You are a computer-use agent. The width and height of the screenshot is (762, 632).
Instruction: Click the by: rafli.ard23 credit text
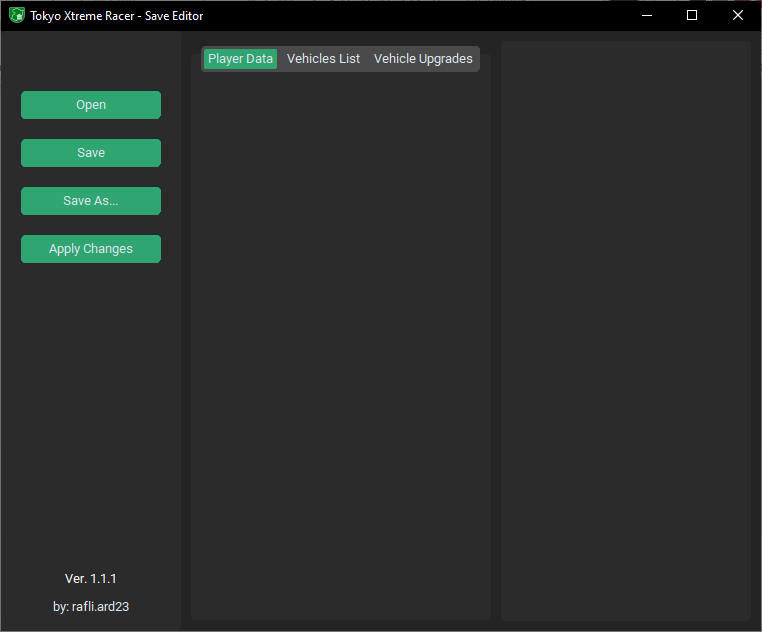(x=91, y=607)
